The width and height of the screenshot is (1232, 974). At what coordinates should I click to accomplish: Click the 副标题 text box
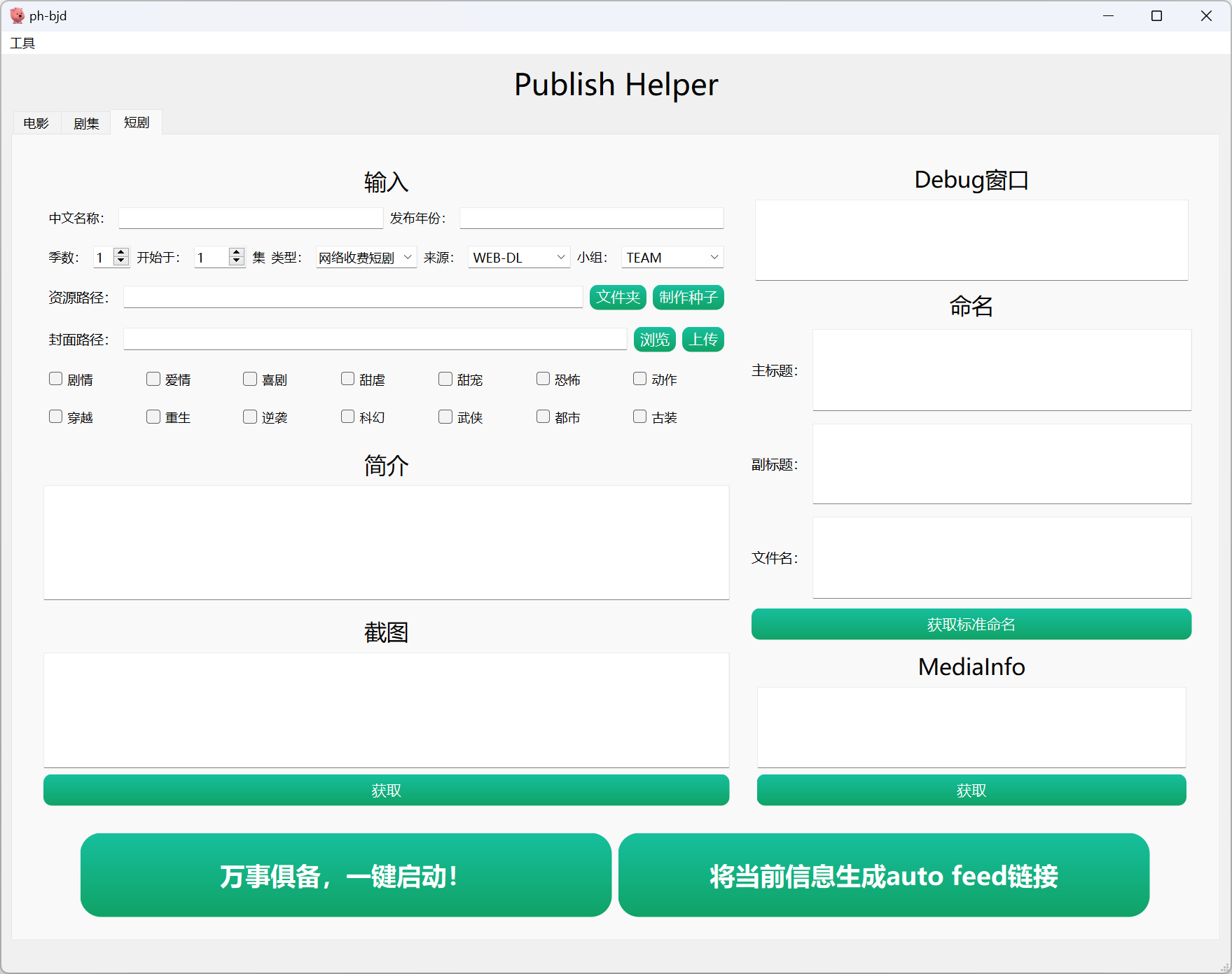pos(1002,464)
